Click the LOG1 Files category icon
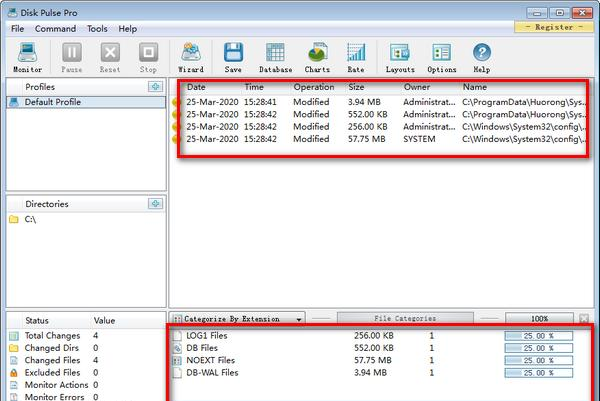The height and width of the screenshot is (401, 600). tap(177, 336)
